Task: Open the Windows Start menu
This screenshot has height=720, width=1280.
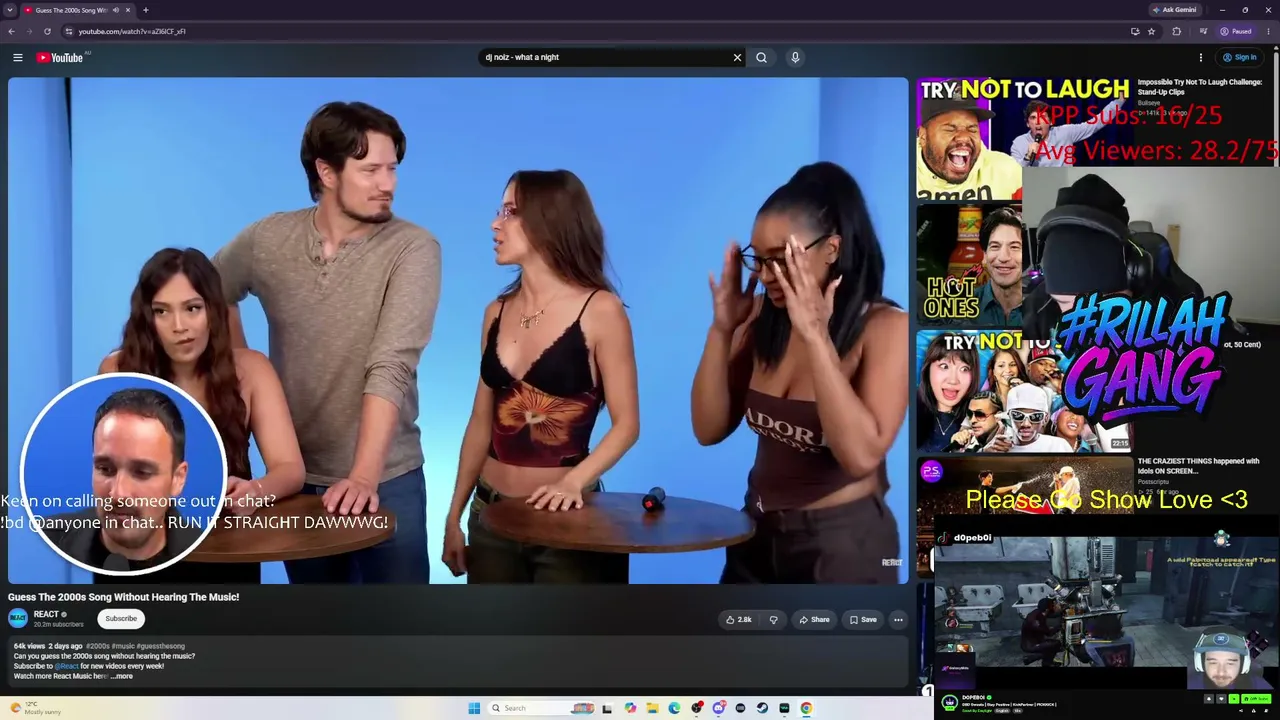Action: coord(474,708)
